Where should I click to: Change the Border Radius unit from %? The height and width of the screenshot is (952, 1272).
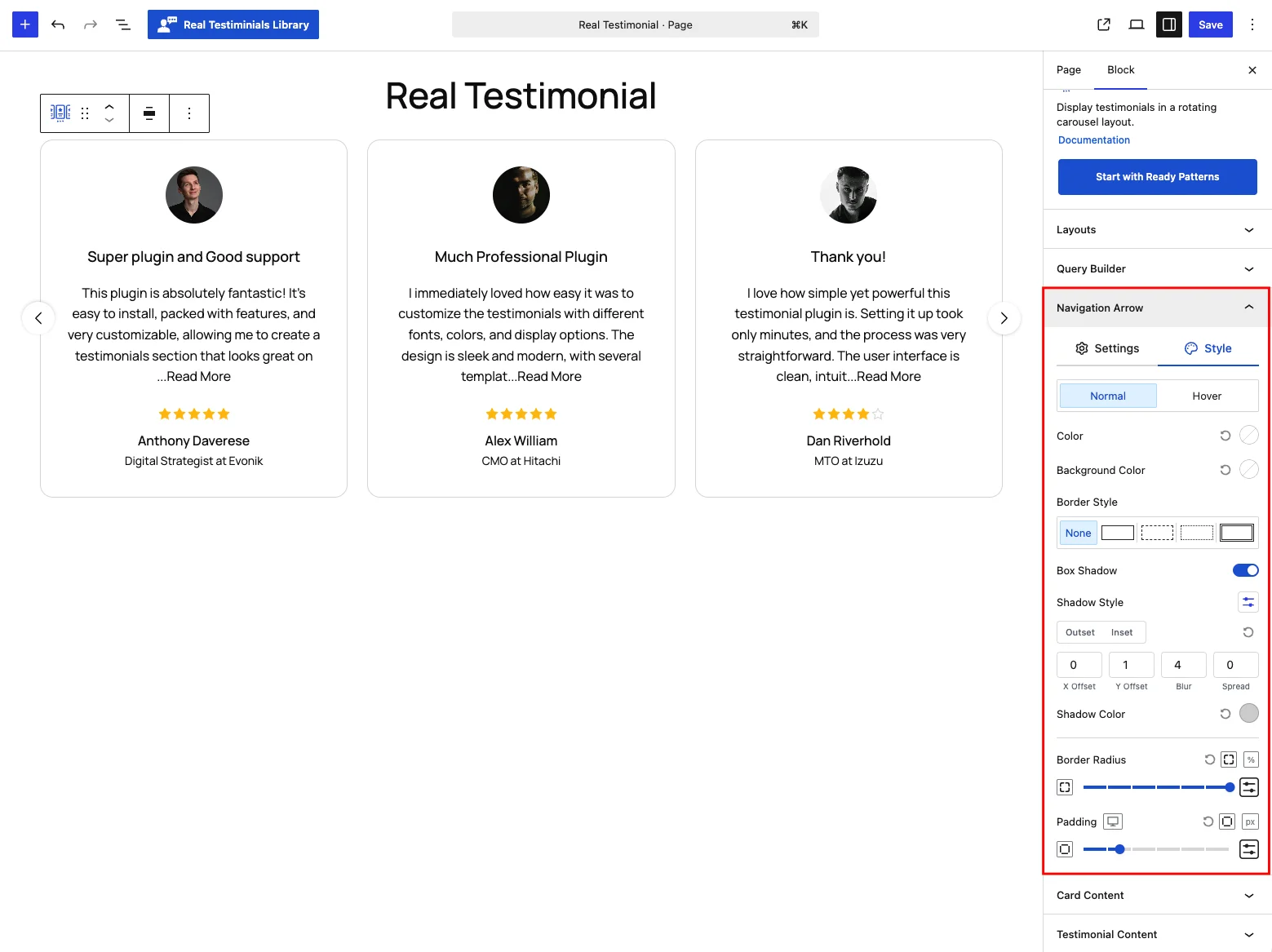click(x=1251, y=759)
